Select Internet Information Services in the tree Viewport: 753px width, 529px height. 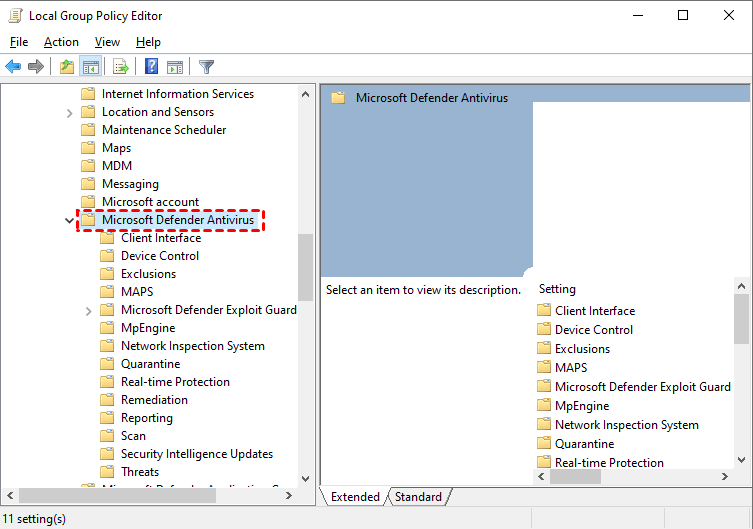(178, 94)
